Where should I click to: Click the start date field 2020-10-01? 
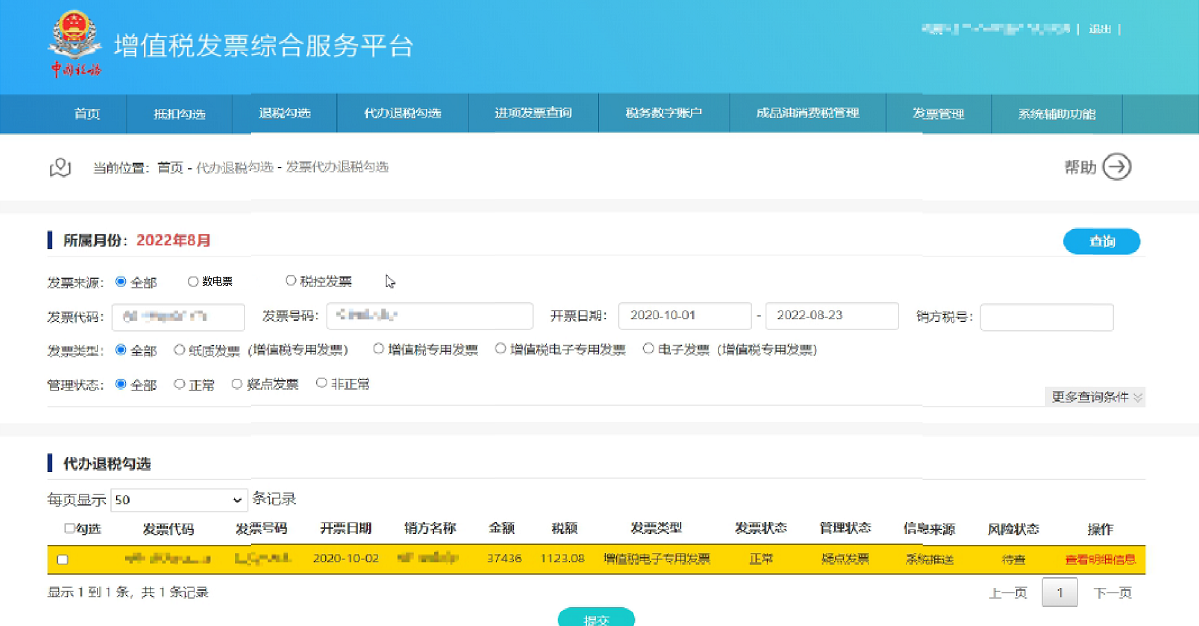684,316
